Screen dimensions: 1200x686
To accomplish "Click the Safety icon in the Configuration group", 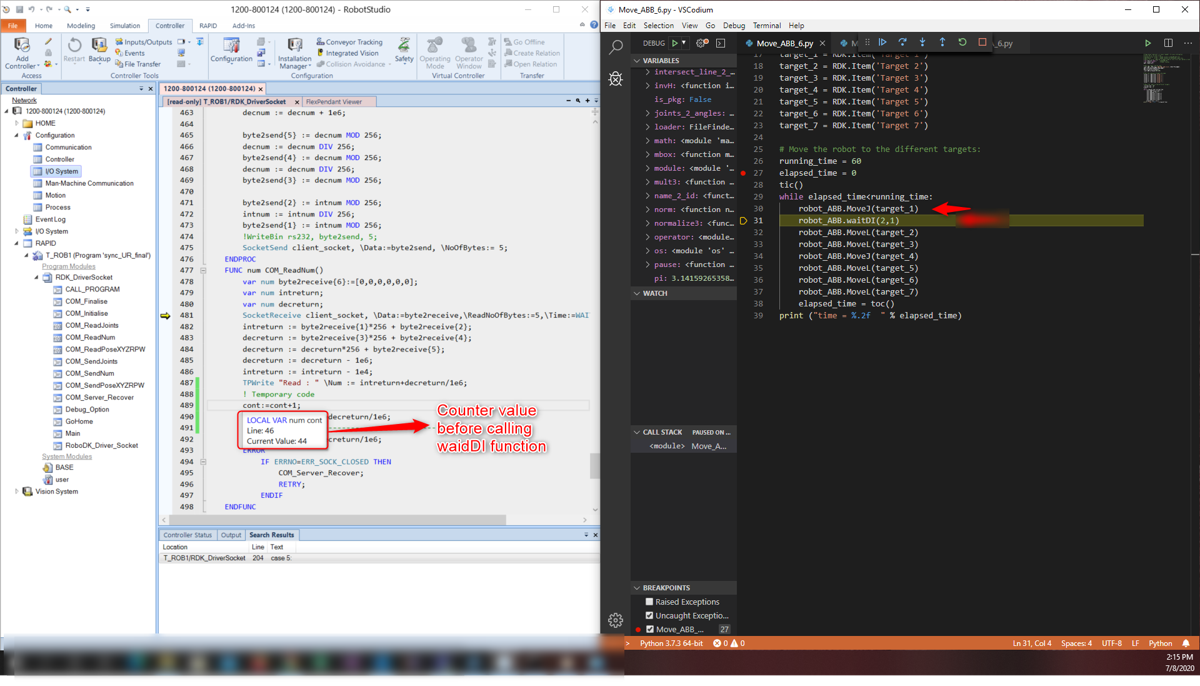I will (x=404, y=50).
